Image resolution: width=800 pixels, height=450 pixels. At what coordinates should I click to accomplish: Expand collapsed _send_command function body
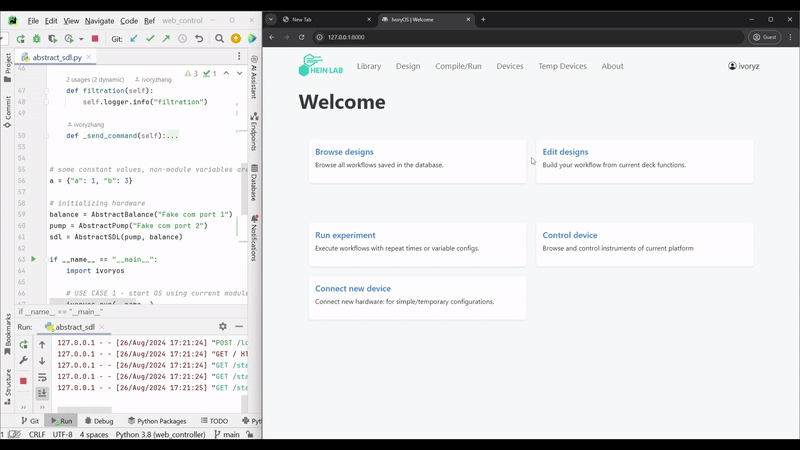coord(172,136)
